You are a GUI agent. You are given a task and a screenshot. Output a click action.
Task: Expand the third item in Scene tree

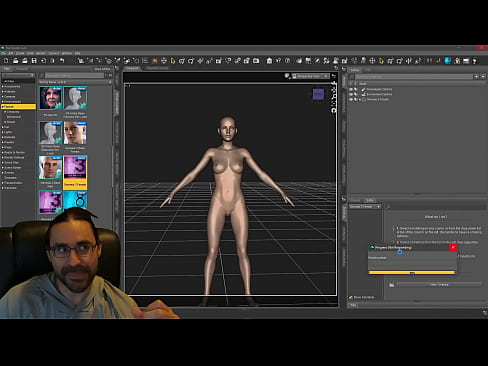360,99
